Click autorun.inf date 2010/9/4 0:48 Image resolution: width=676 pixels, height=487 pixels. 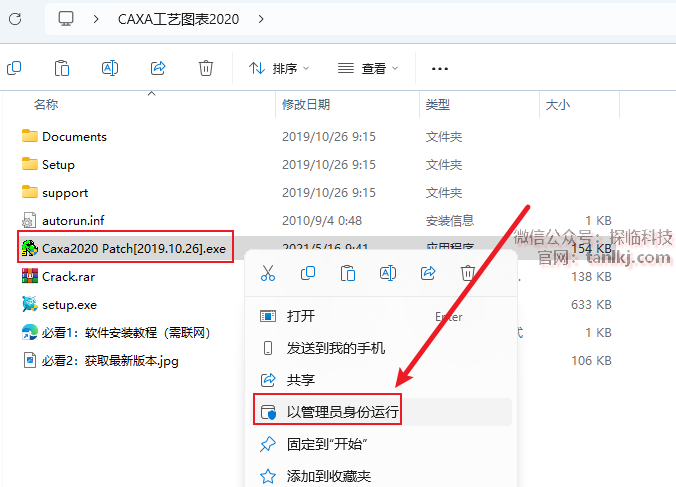pyautogui.click(x=322, y=221)
